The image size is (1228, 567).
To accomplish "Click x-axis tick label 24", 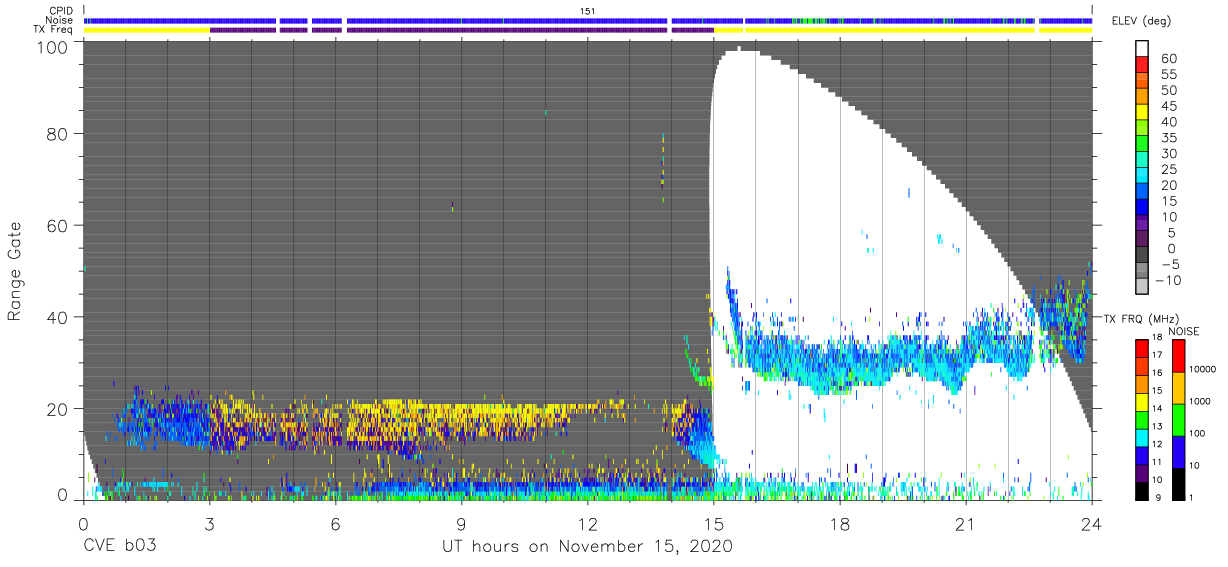I will tap(1092, 524).
